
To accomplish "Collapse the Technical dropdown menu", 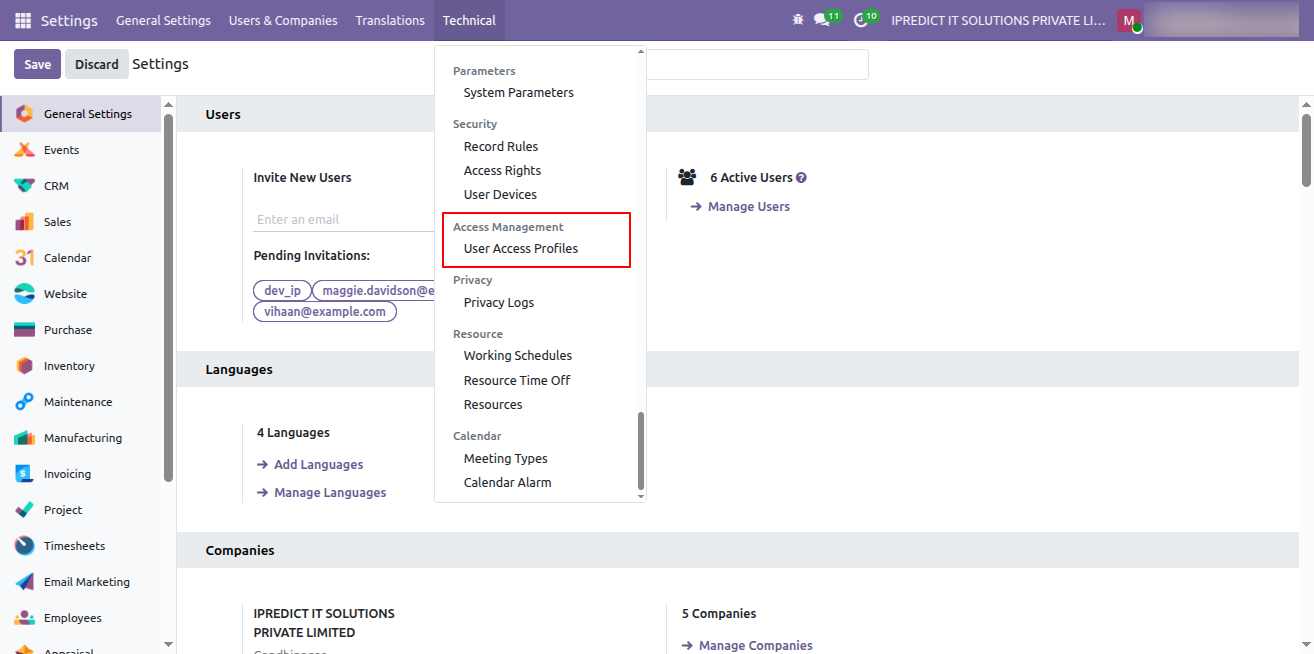I will (469, 20).
